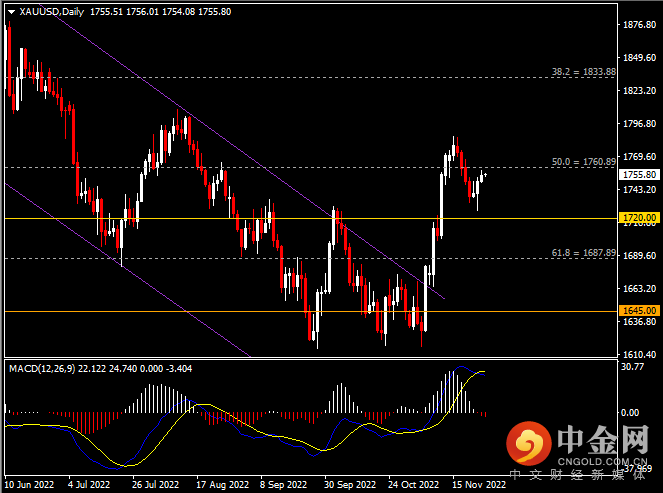Select the yellow 1645.00 price label

pos(636,311)
